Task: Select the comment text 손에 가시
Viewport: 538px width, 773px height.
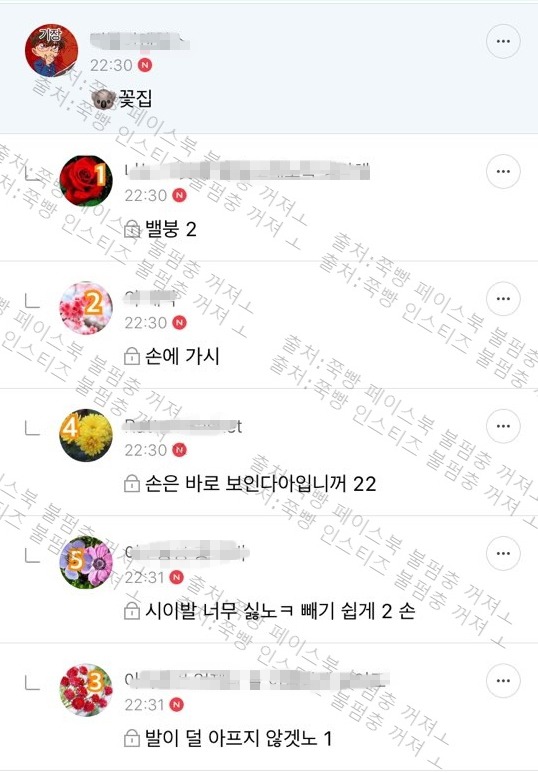Action: (x=182, y=356)
